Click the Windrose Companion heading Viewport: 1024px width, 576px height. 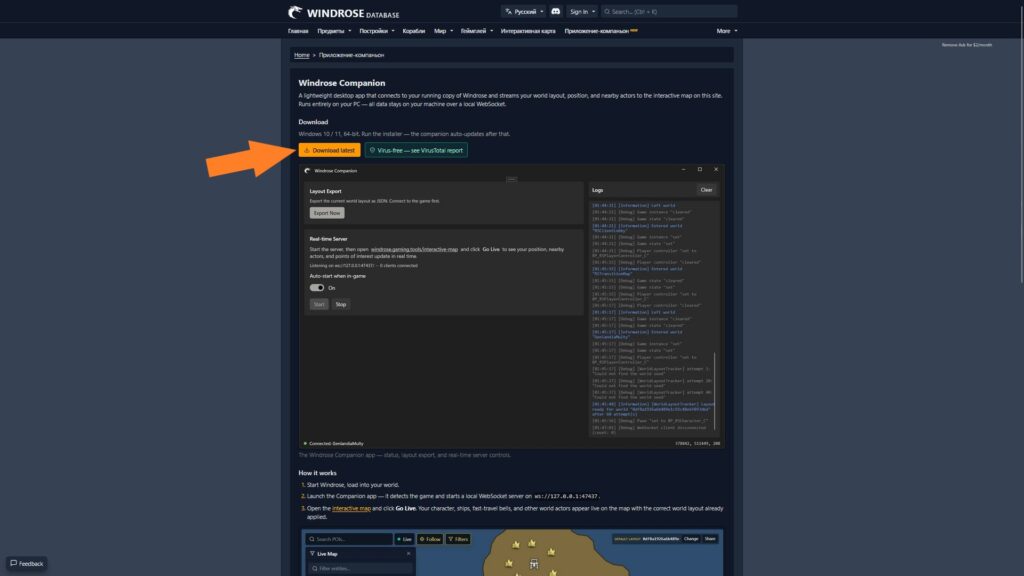tap(342, 83)
